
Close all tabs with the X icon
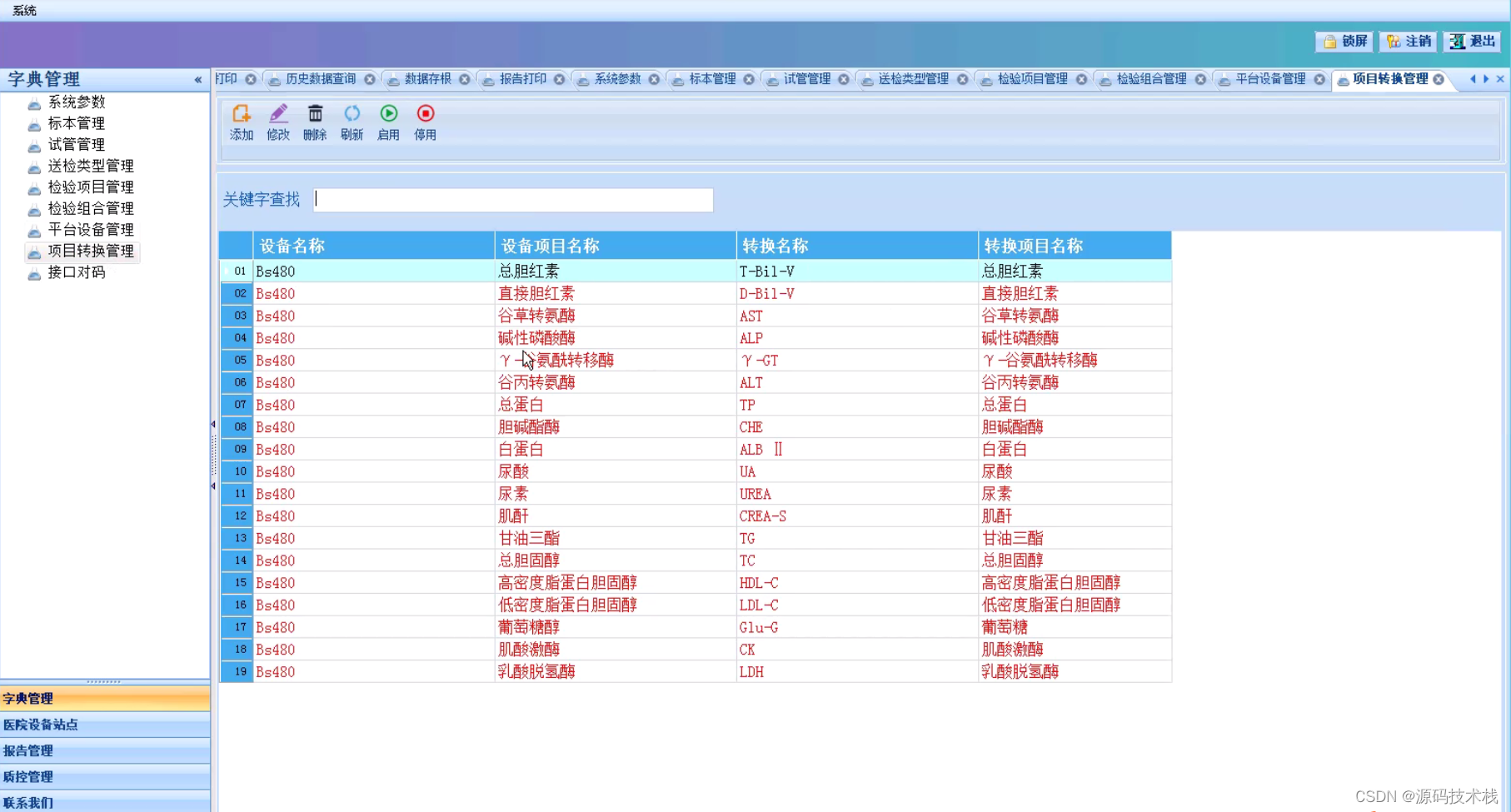click(1500, 79)
